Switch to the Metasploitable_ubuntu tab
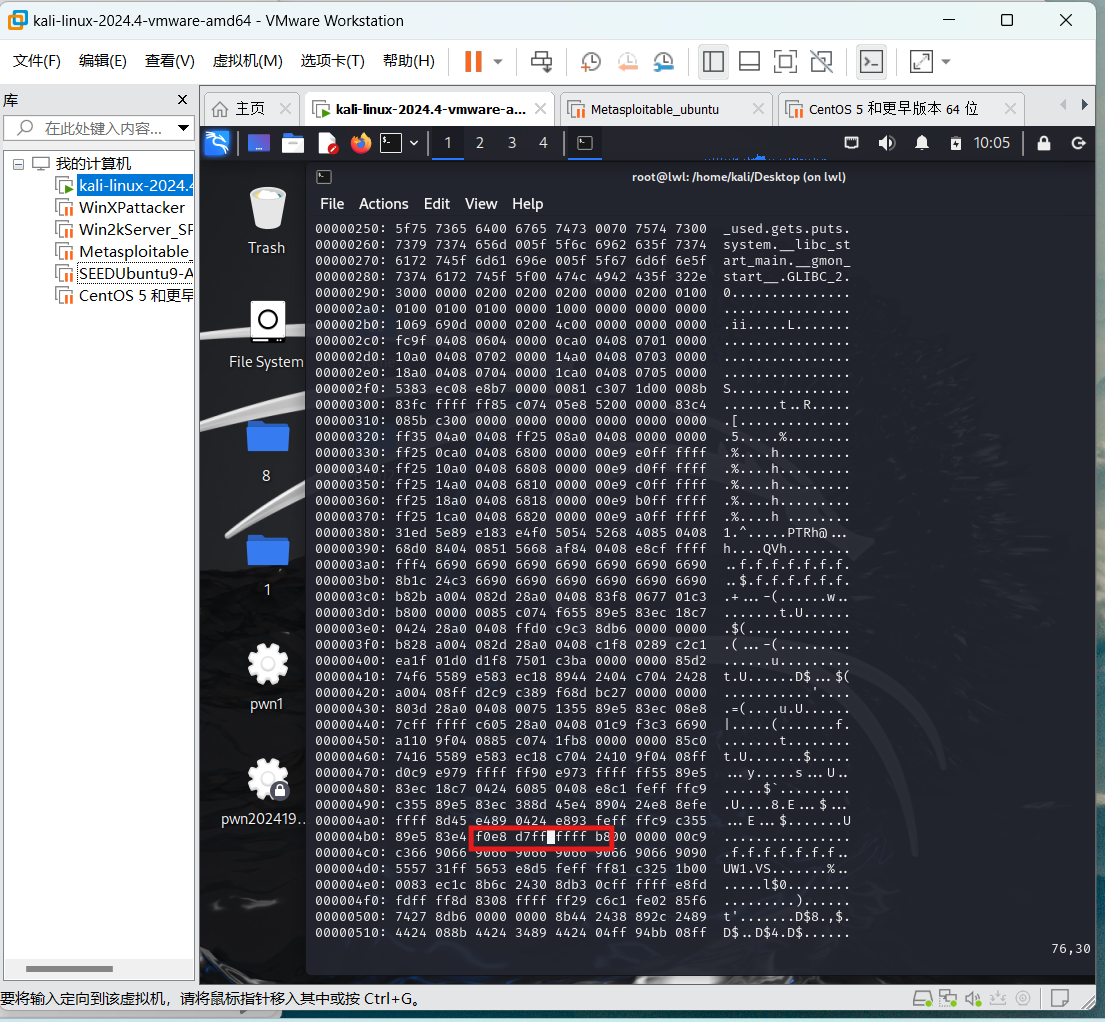The image size is (1105, 1022). point(655,109)
